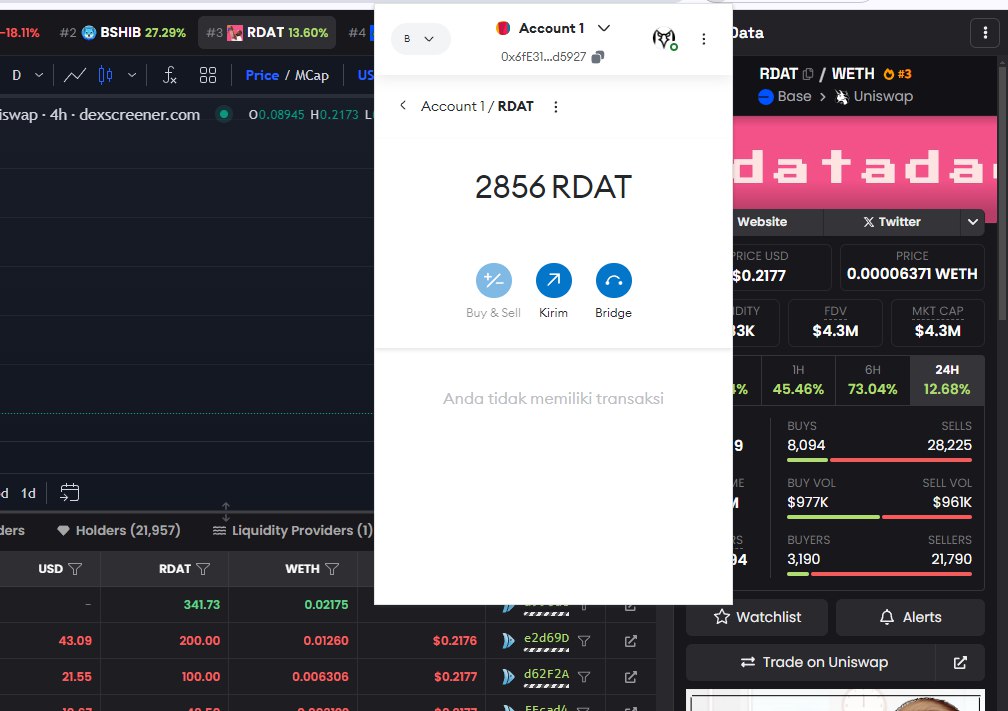The height and width of the screenshot is (711, 1008).
Task: Select 1H change tab
Action: 798,380
